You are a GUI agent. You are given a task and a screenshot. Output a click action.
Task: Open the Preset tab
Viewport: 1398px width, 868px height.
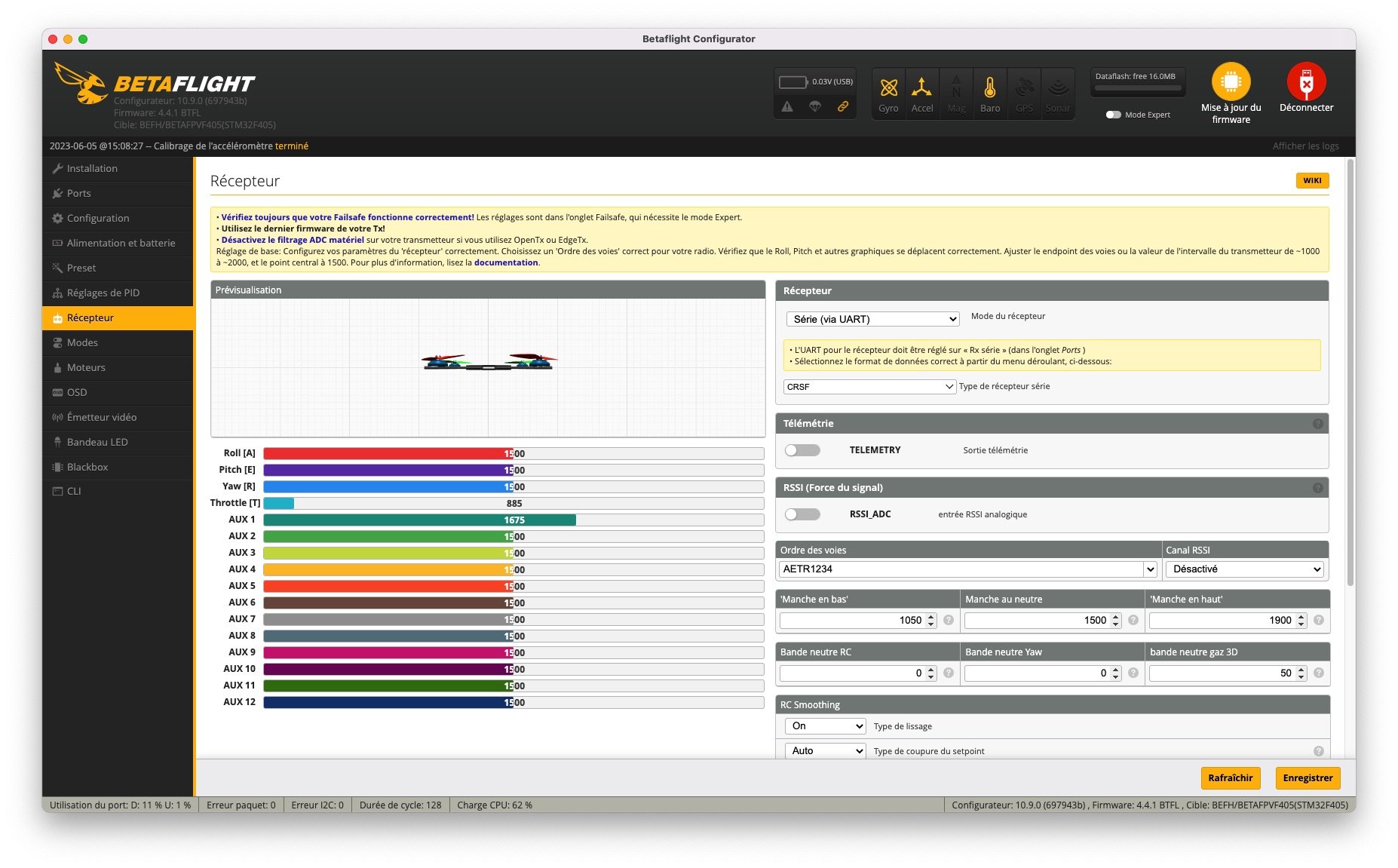pyautogui.click(x=118, y=268)
